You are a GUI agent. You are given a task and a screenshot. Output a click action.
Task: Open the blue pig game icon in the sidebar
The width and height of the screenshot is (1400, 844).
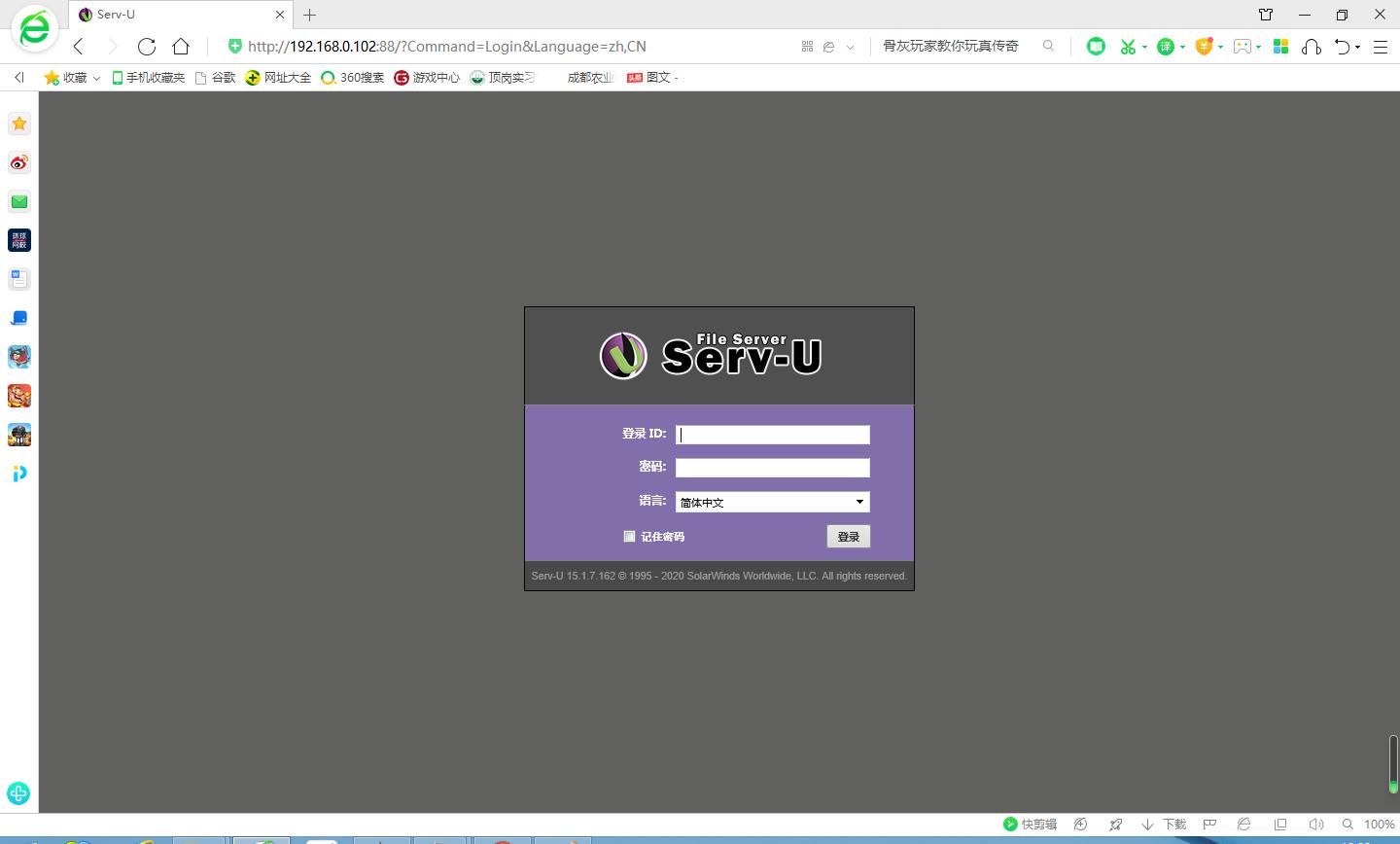[19, 357]
